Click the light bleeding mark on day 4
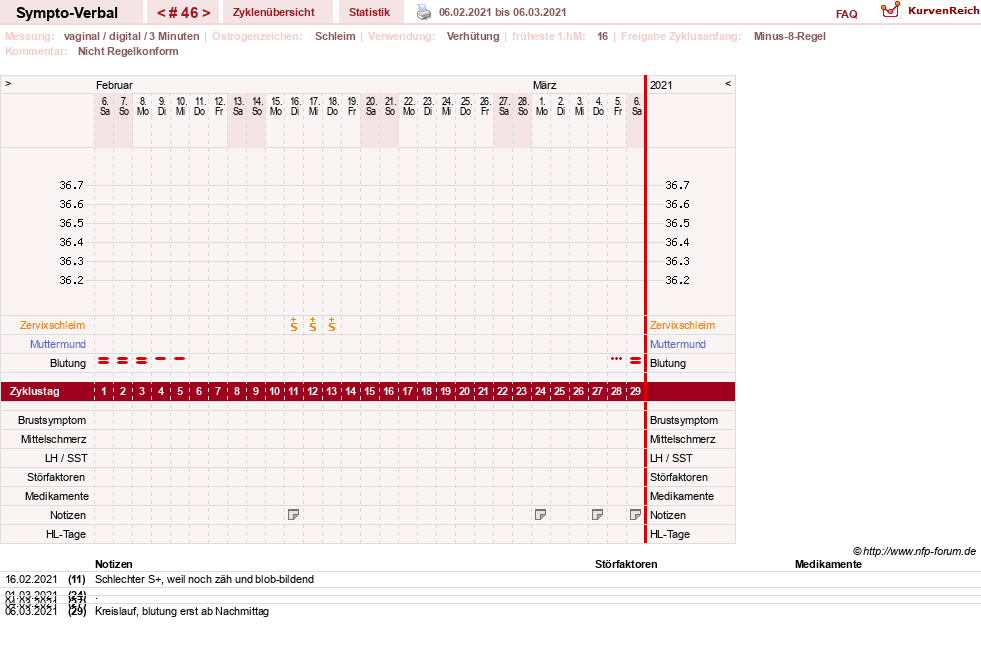 coord(161,358)
